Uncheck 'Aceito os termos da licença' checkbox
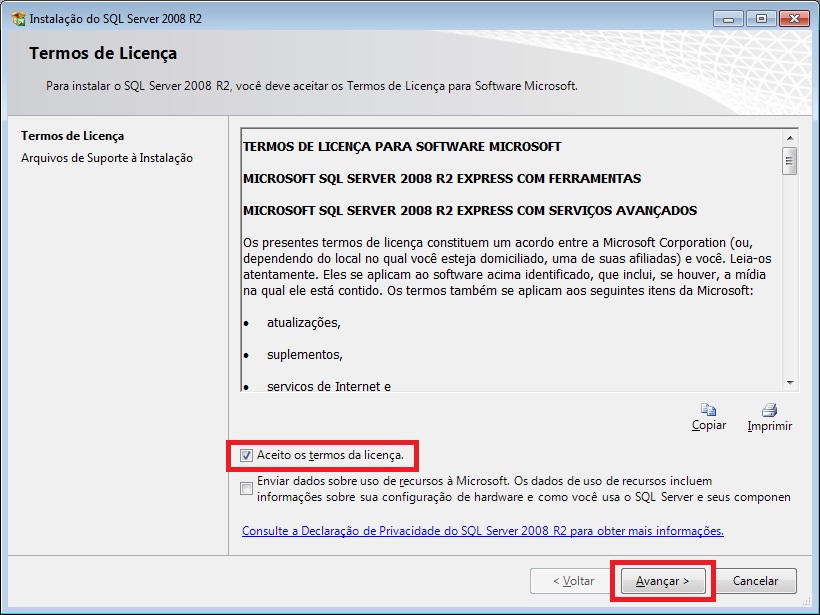The image size is (820, 615). click(x=246, y=455)
